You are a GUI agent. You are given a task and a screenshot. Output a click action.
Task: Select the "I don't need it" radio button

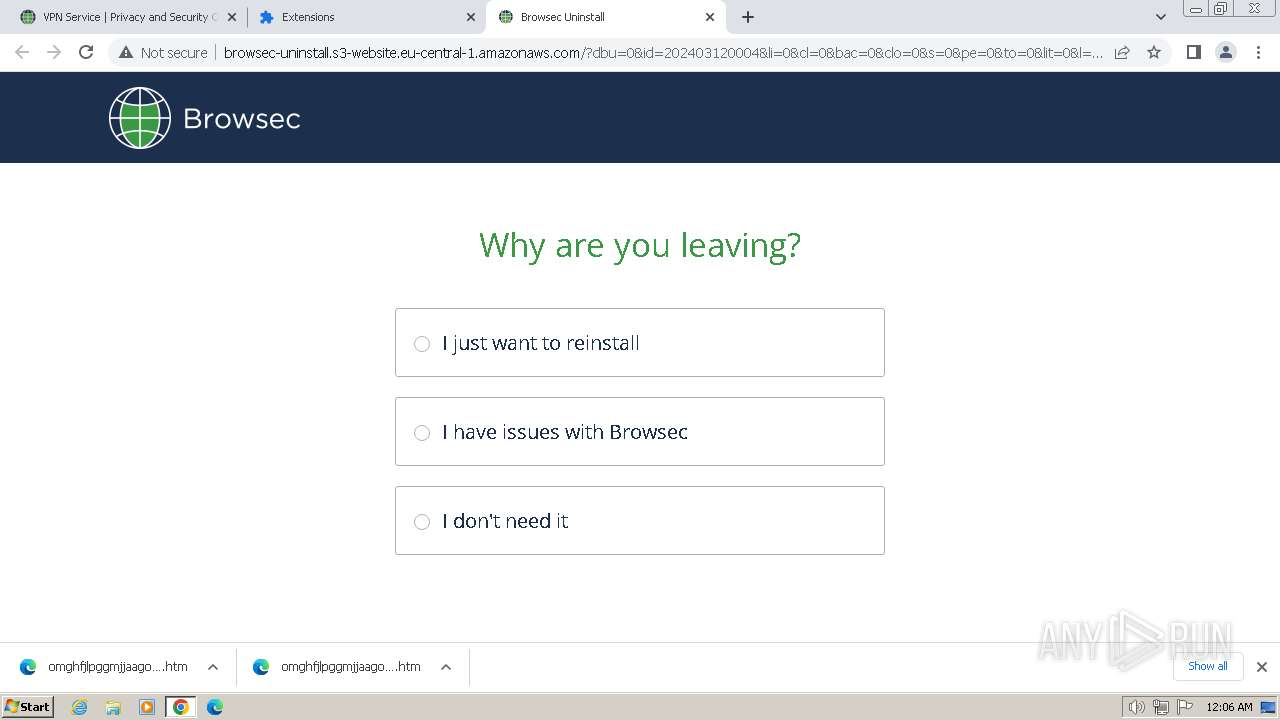pyautogui.click(x=422, y=521)
